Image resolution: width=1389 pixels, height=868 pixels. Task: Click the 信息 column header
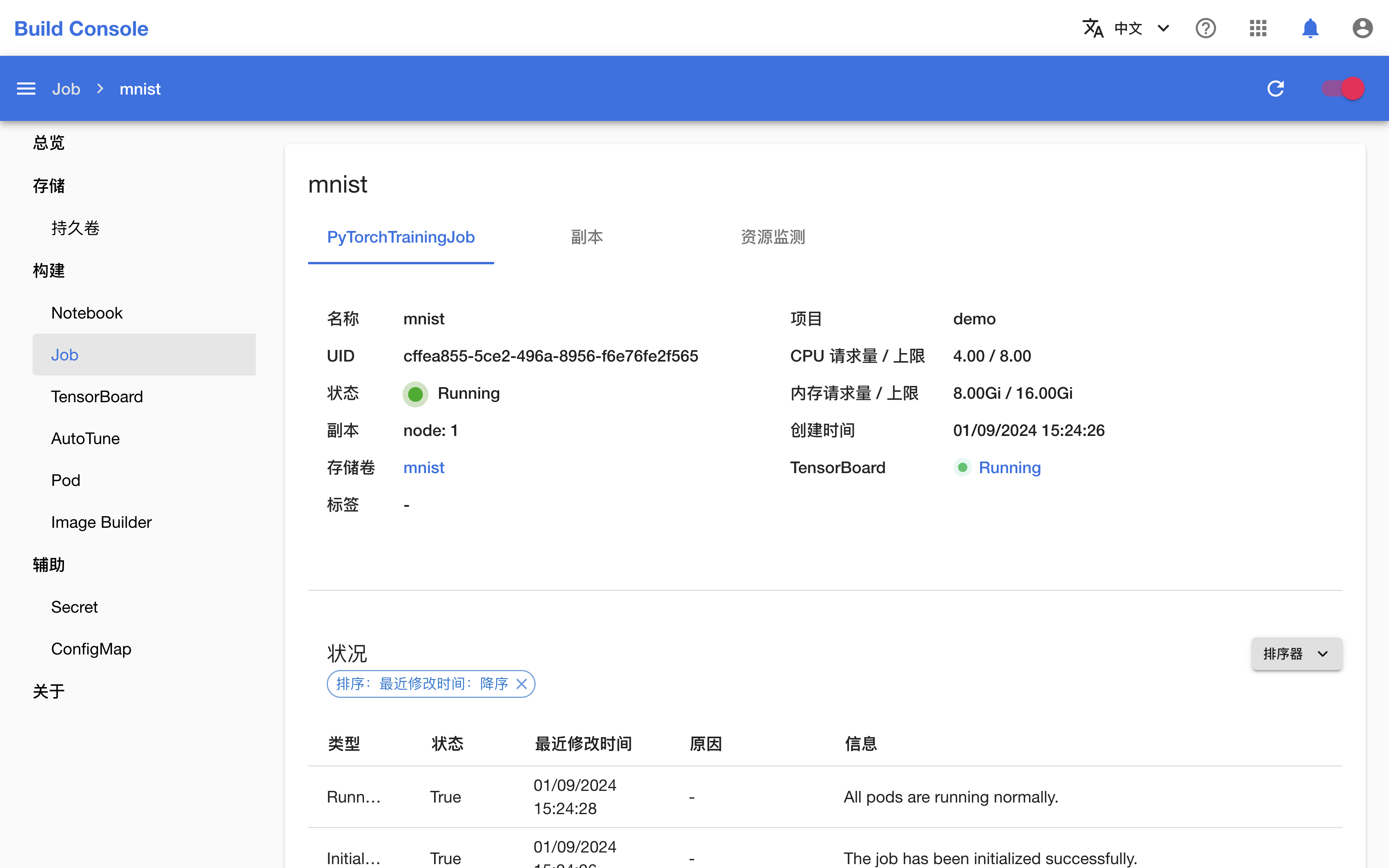[x=860, y=744]
